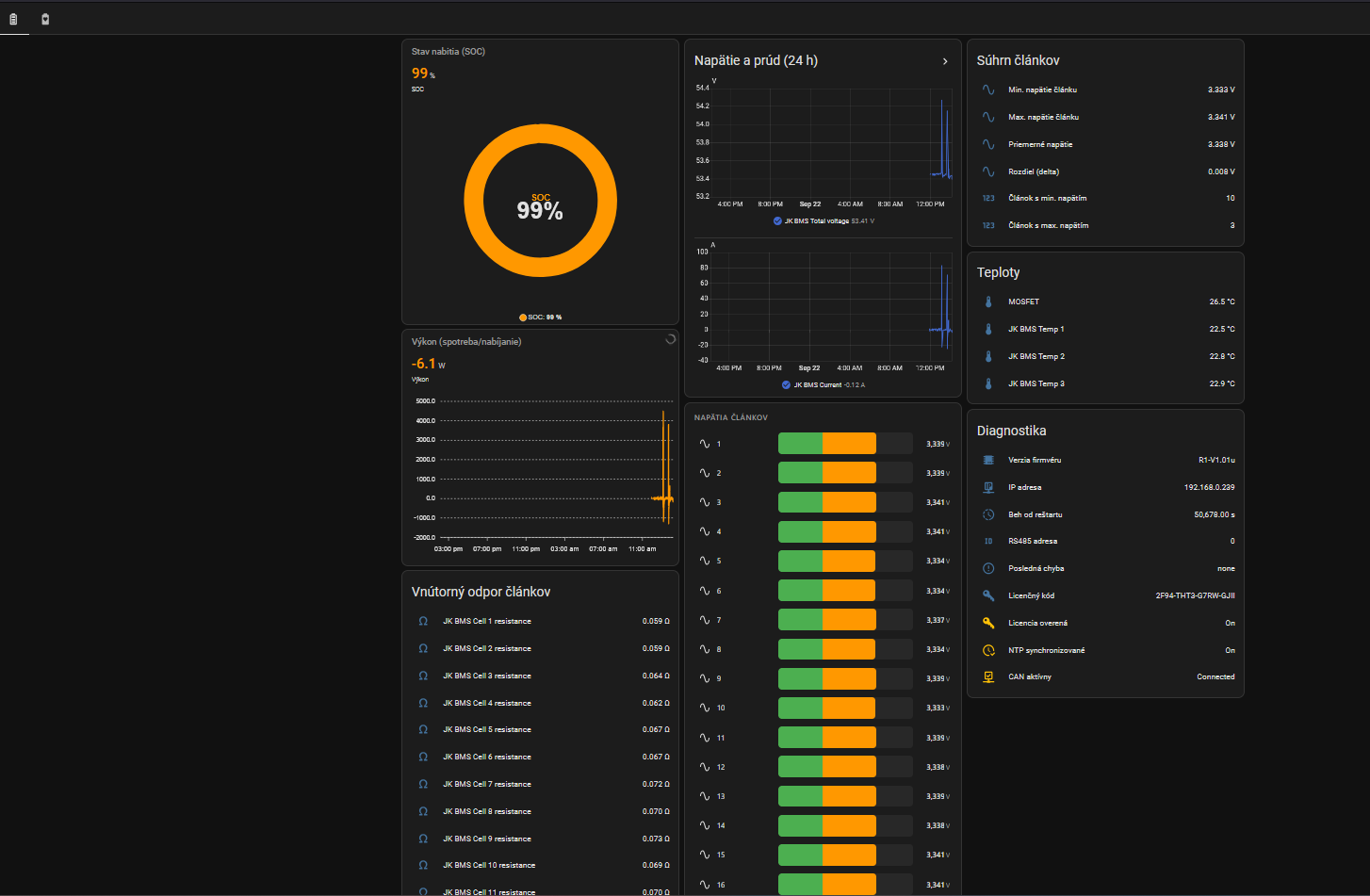The image size is (1370, 896).
Task: Click the SOC 99% donut gauge
Action: point(540,201)
